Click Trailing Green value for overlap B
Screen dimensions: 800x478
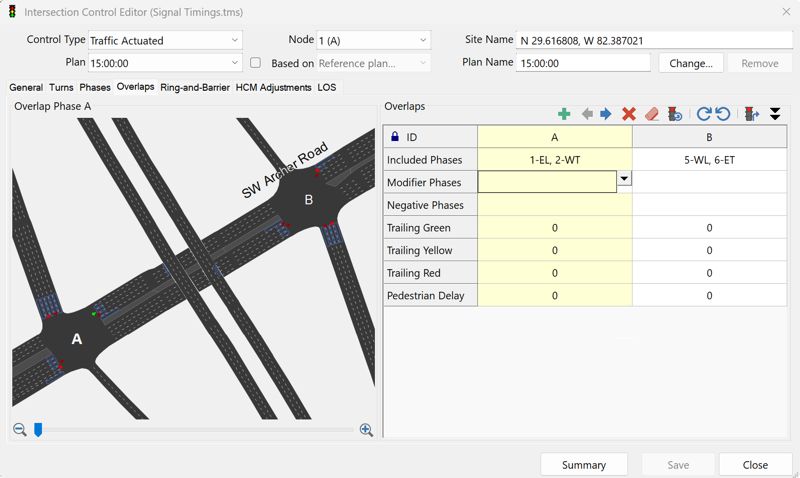[709, 228]
